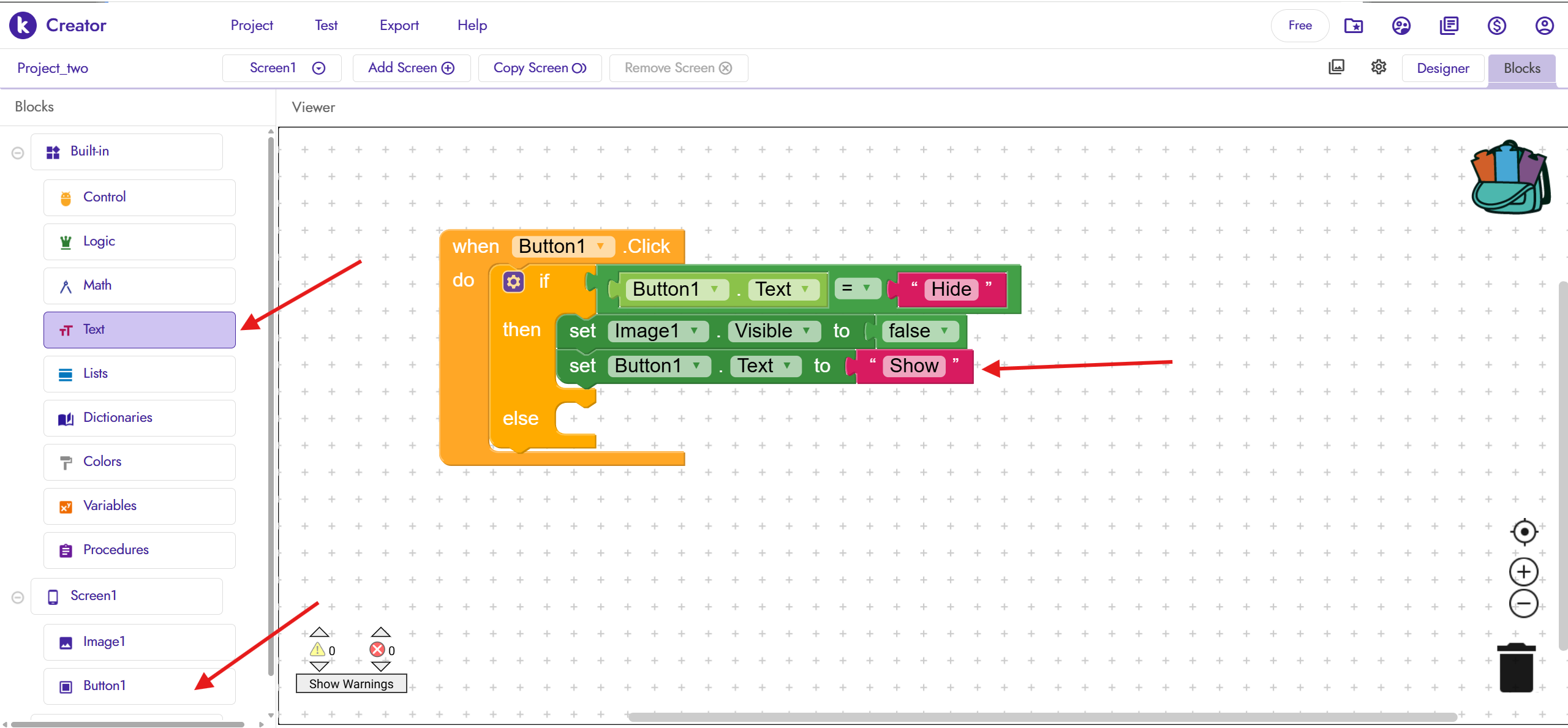Viewport: 1568px width, 728px height.
Task: Collapse the Screen1 components group
Action: coord(18,597)
